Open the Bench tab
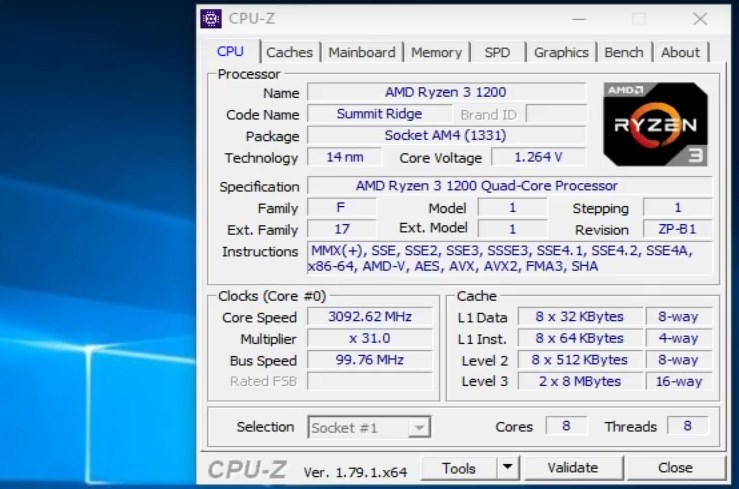Screen dimensions: 739x489 click(x=624, y=52)
